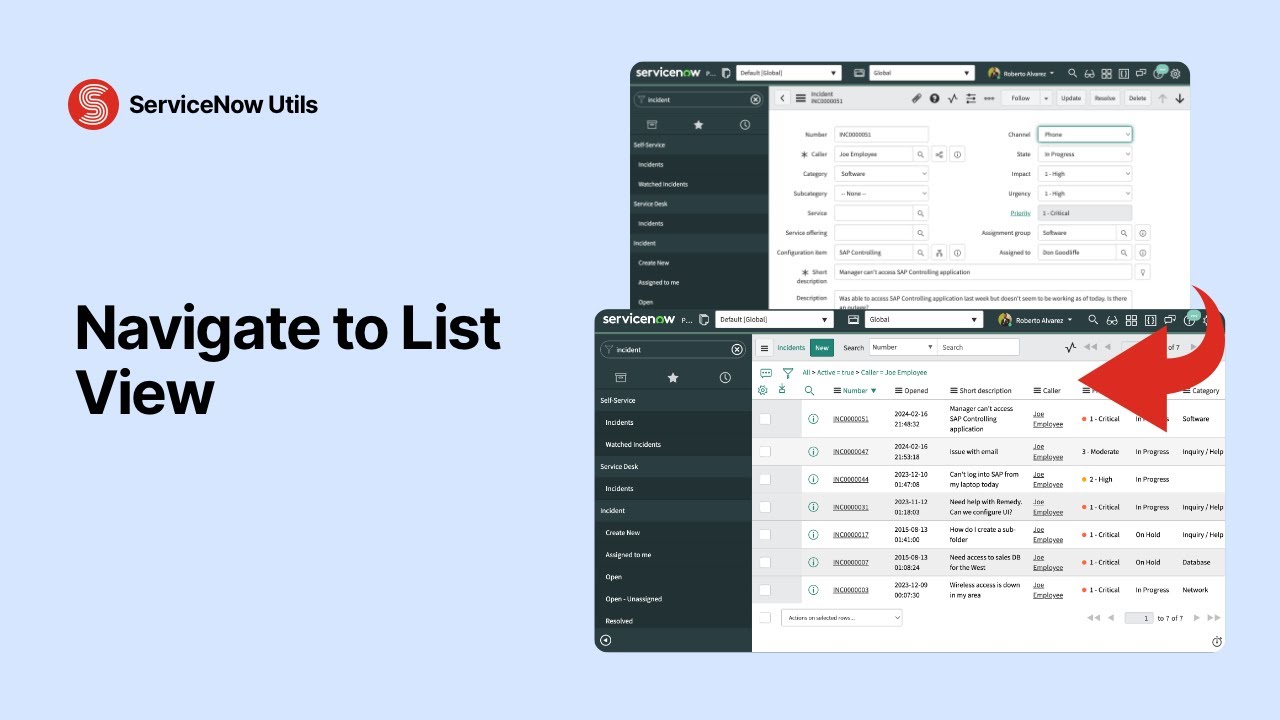The image size is (1280, 720).
Task: Select checkbox for INC0000044 row
Action: click(x=765, y=479)
